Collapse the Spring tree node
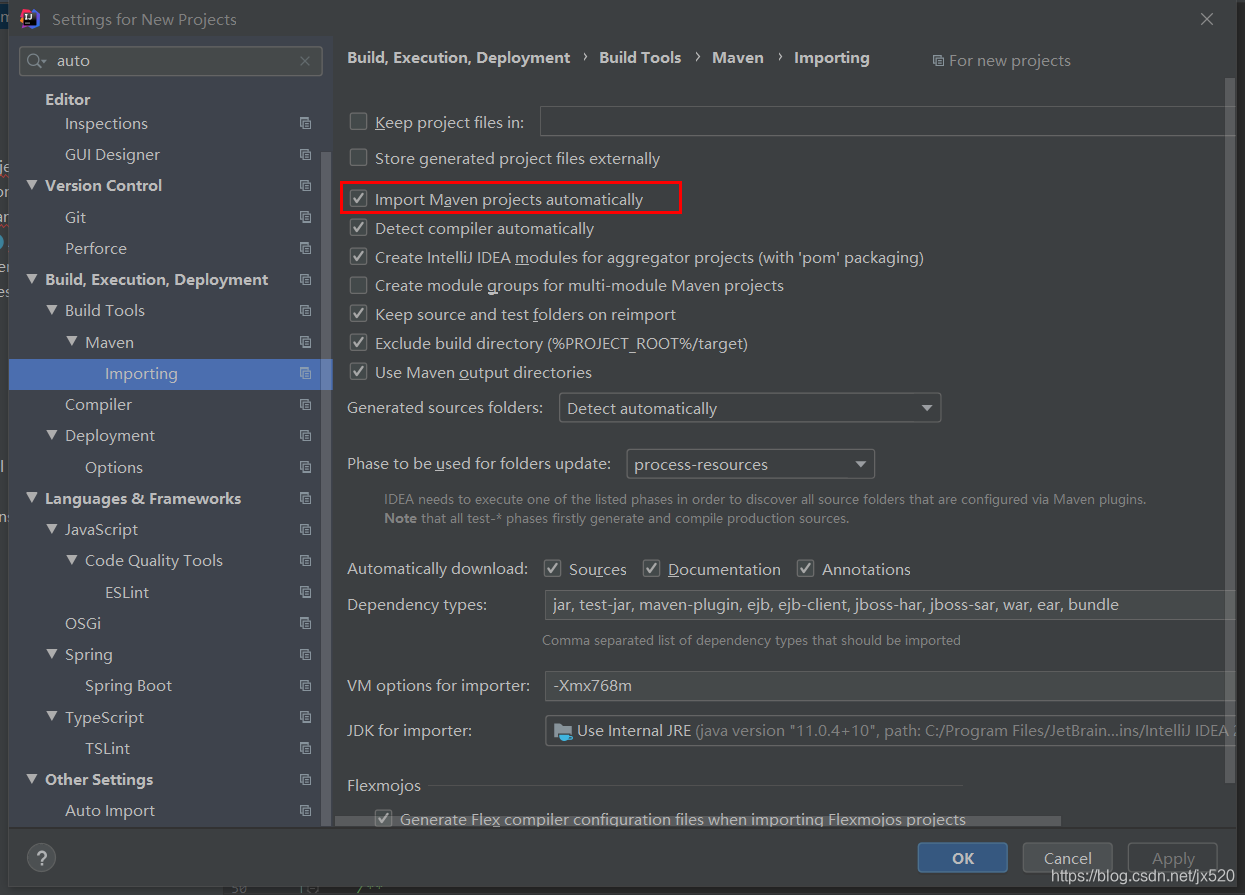The width and height of the screenshot is (1245, 895). pyautogui.click(x=52, y=655)
